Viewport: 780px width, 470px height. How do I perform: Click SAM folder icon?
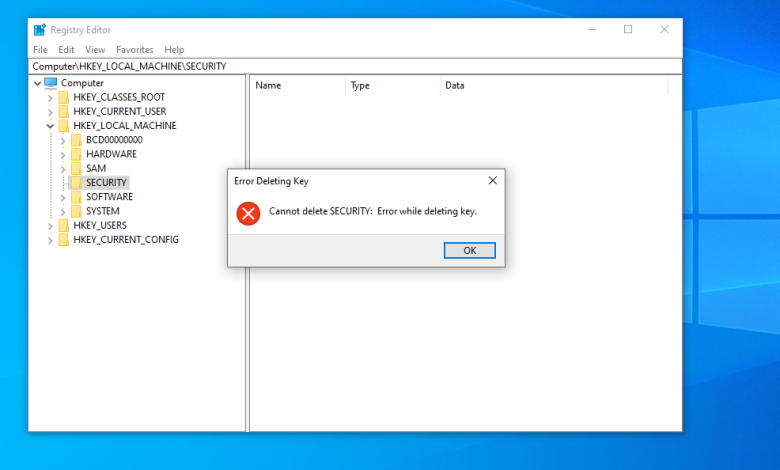pos(76,168)
